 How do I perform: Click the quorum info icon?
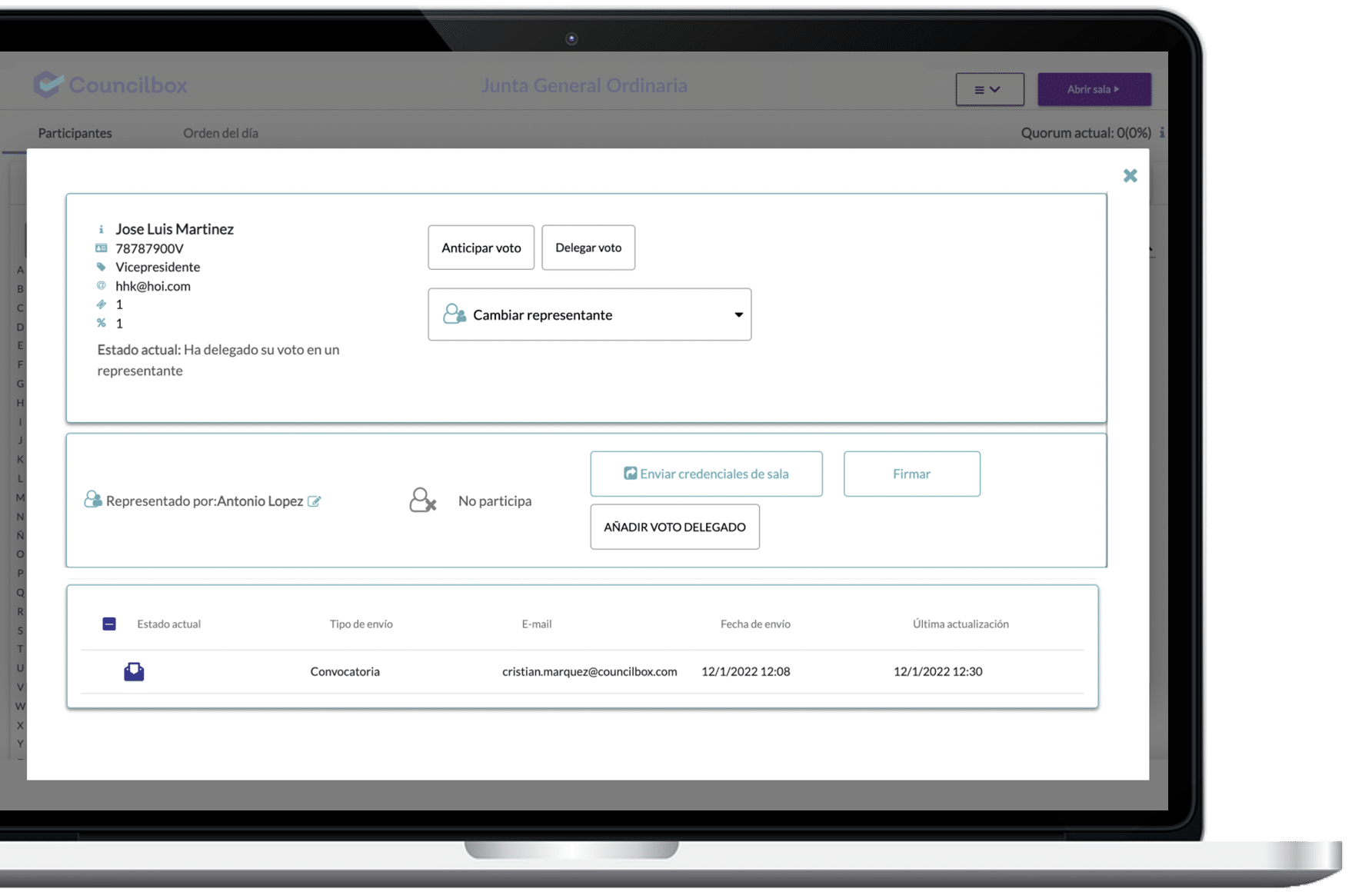click(x=1161, y=133)
